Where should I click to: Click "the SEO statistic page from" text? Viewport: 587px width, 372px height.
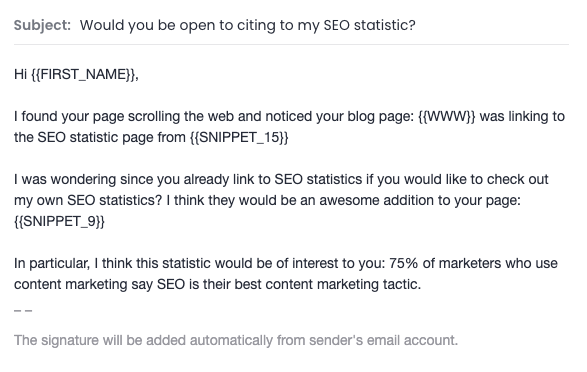coord(100,137)
